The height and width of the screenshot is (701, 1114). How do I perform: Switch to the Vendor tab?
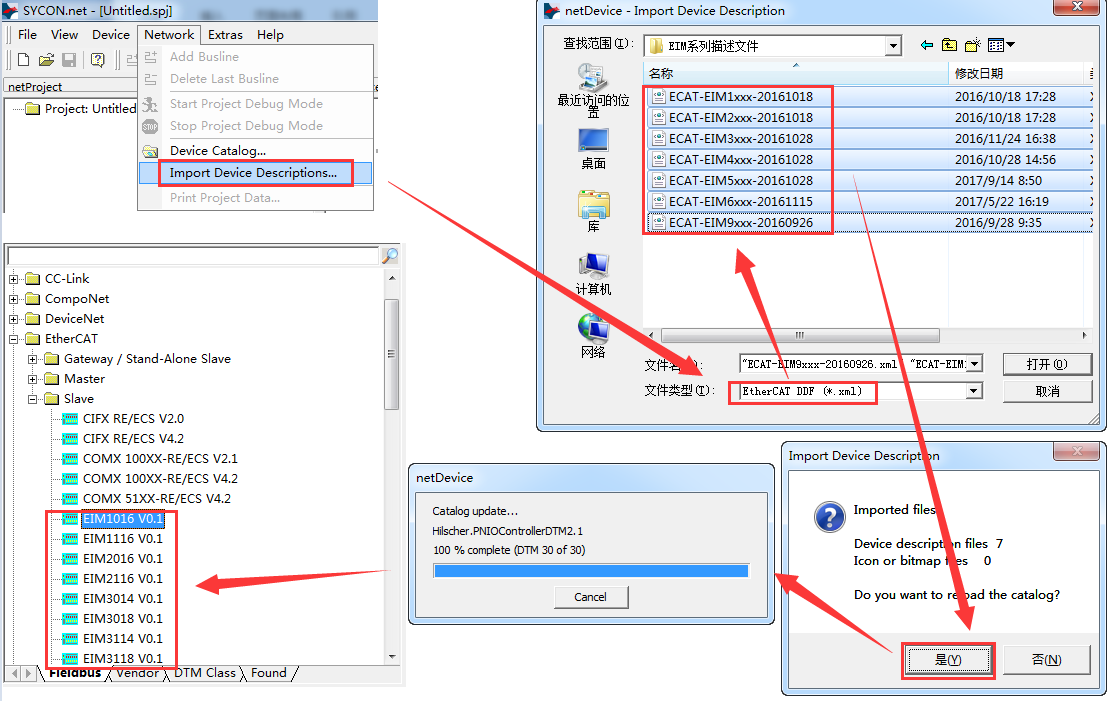click(x=137, y=673)
